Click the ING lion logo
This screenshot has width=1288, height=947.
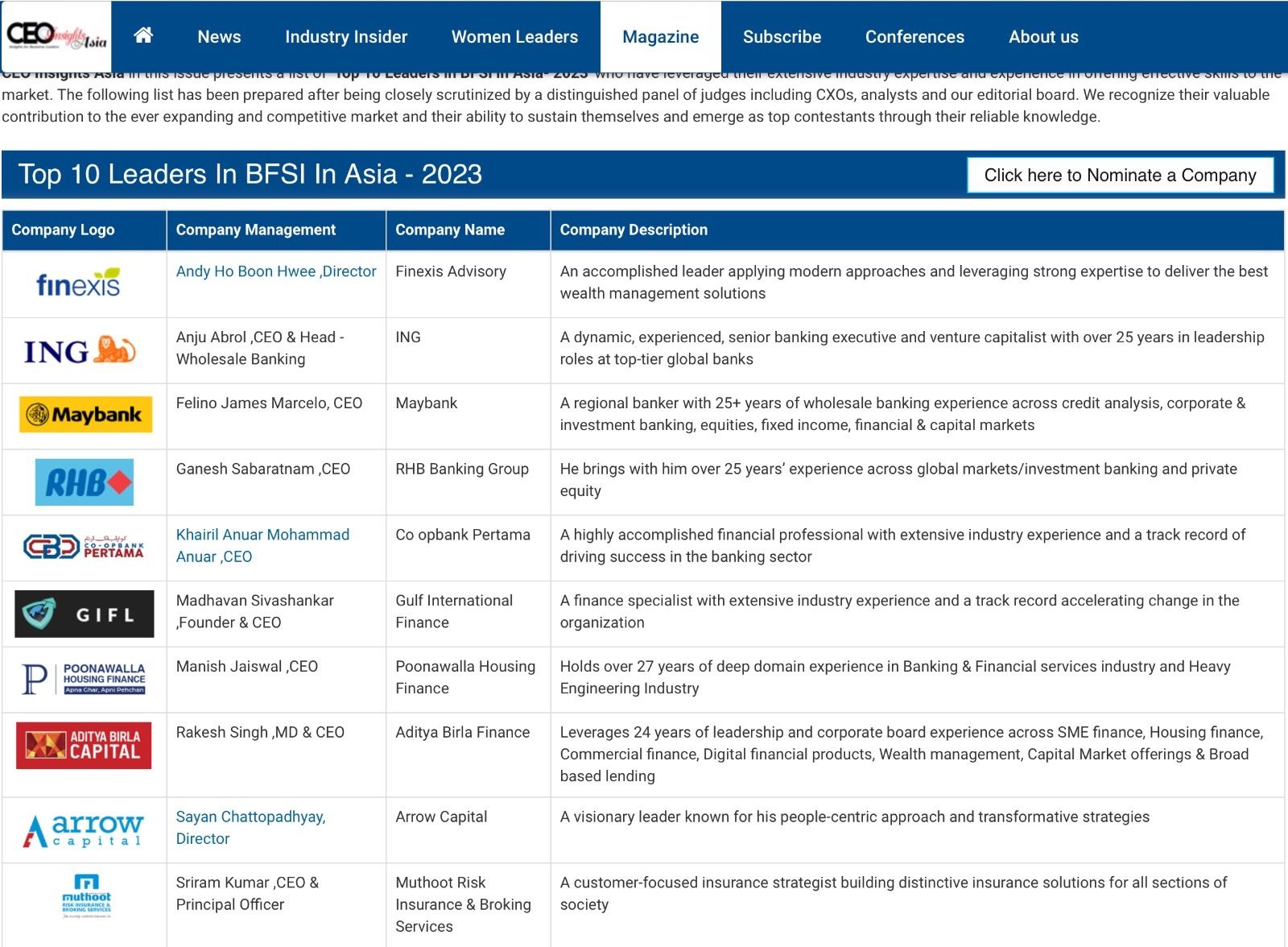pyautogui.click(x=80, y=350)
